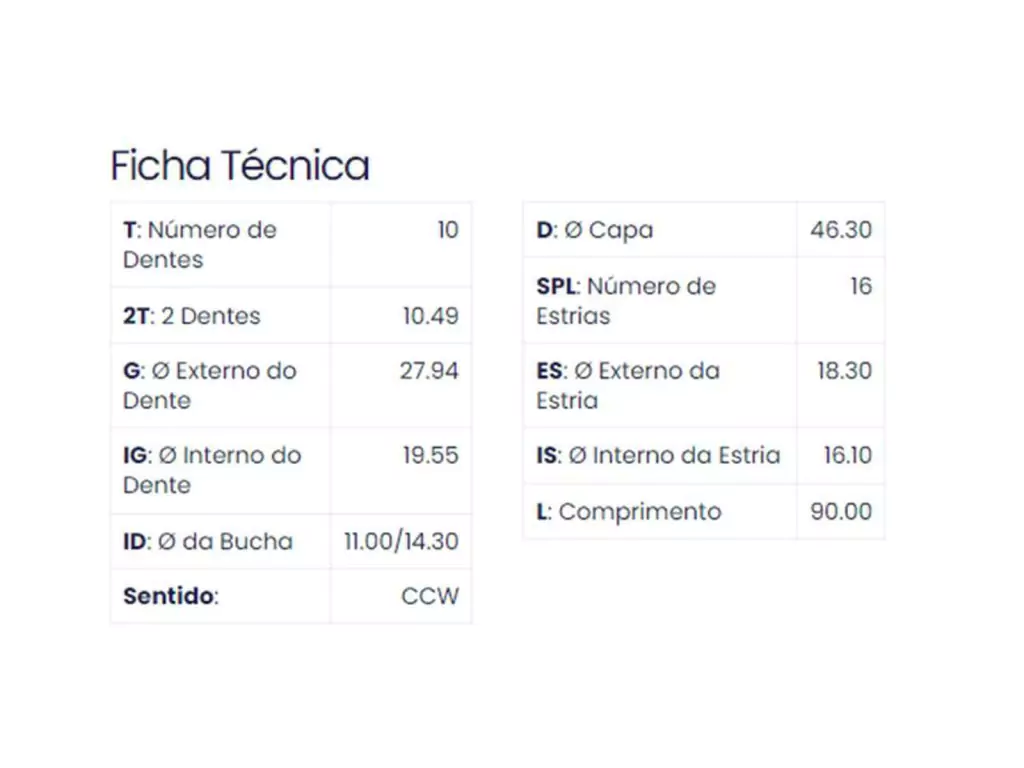Select the 18.30 value cell

844,371
